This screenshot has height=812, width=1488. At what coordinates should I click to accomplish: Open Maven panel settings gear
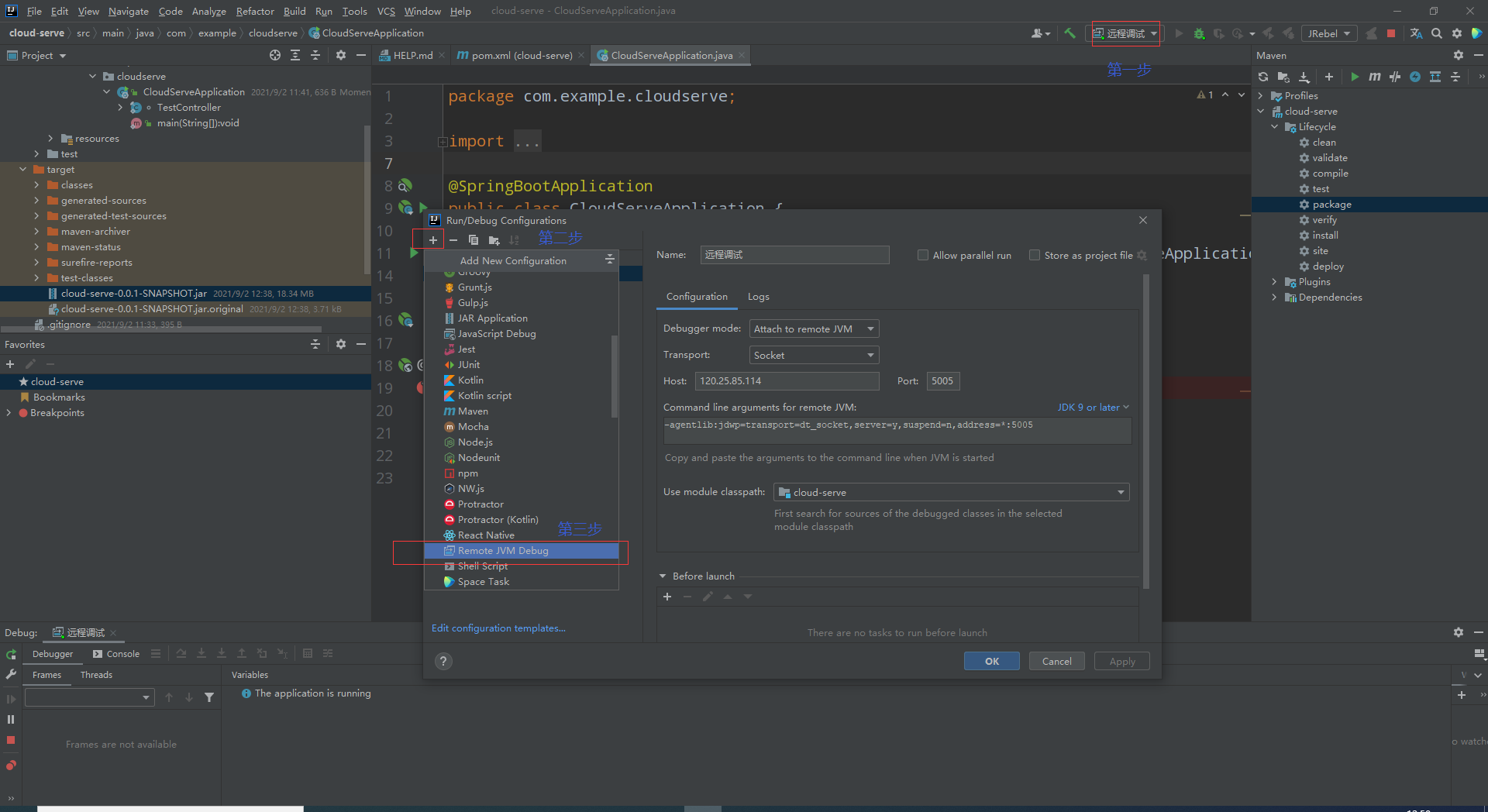pyautogui.click(x=1459, y=55)
